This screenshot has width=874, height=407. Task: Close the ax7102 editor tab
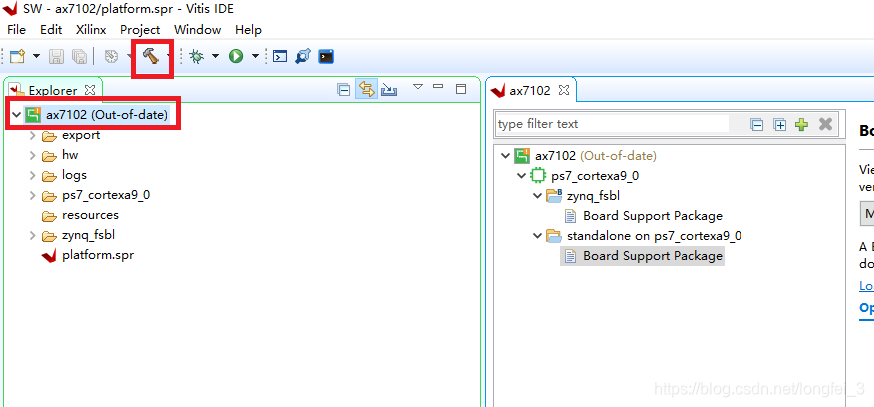564,90
